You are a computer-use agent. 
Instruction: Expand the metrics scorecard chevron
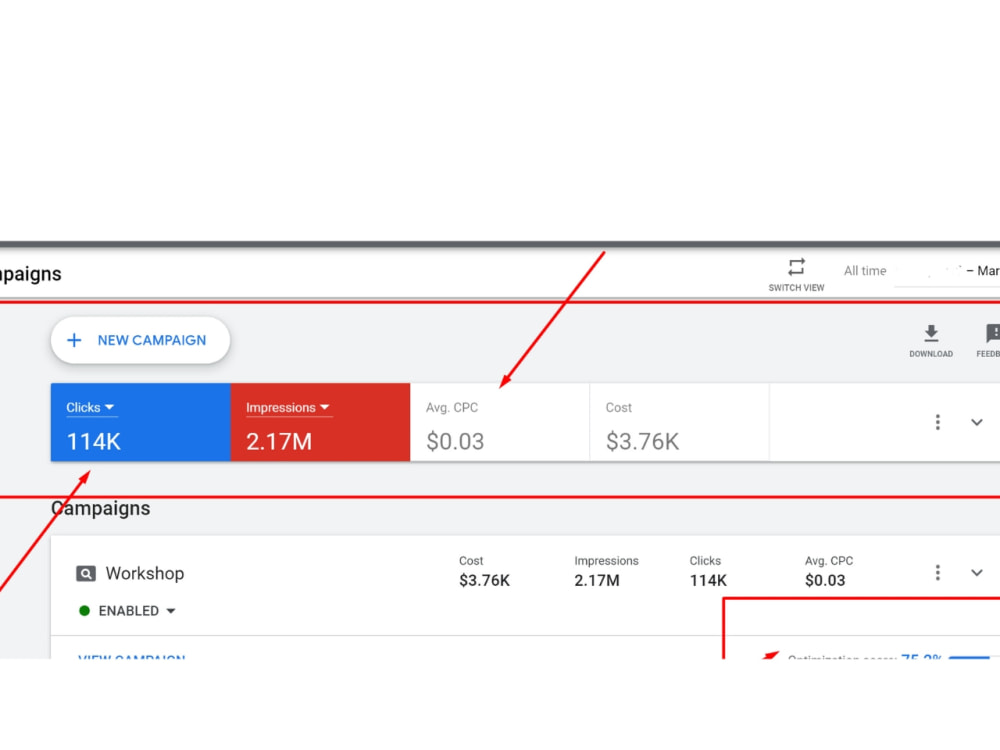coord(976,422)
